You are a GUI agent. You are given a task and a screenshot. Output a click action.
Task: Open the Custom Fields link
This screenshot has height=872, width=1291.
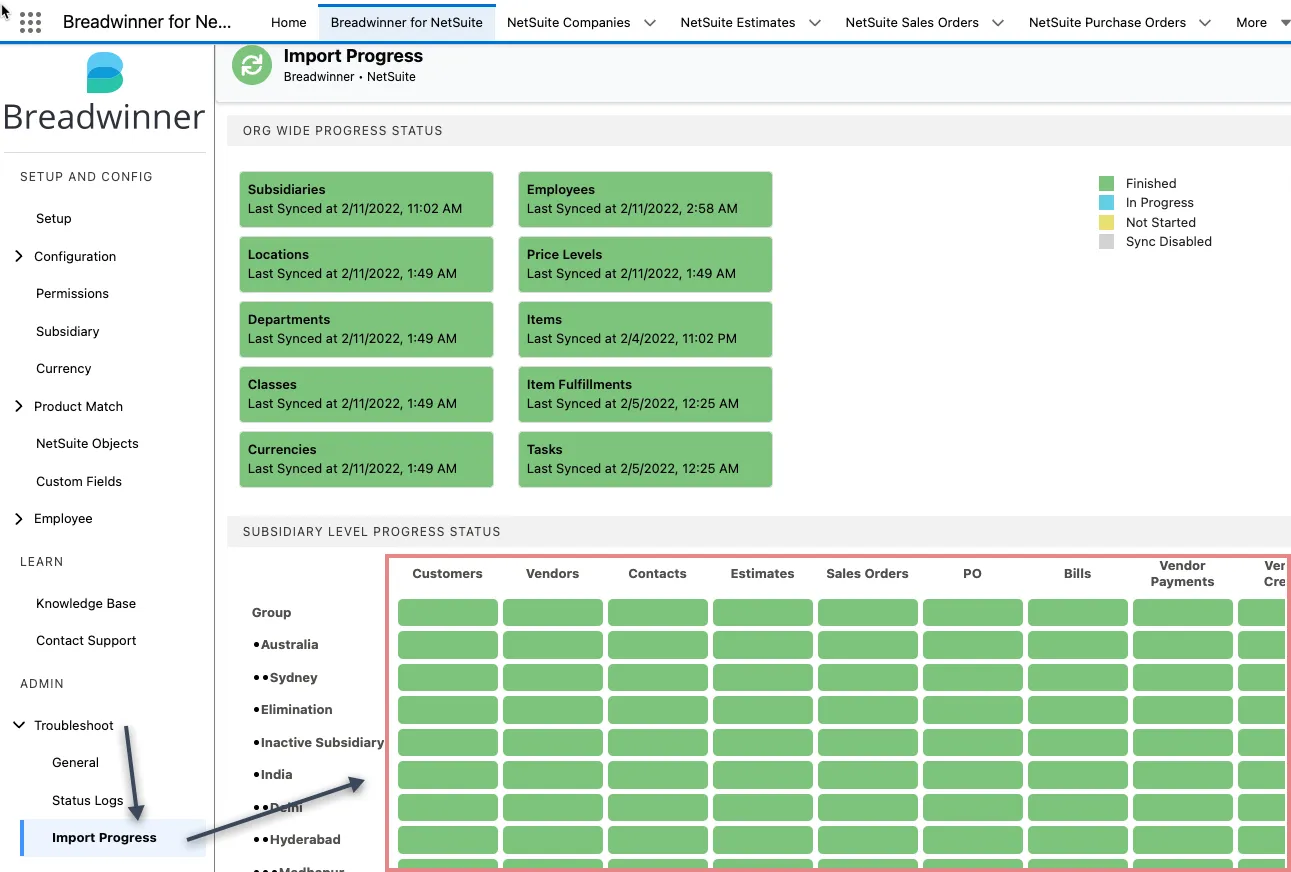coord(79,481)
